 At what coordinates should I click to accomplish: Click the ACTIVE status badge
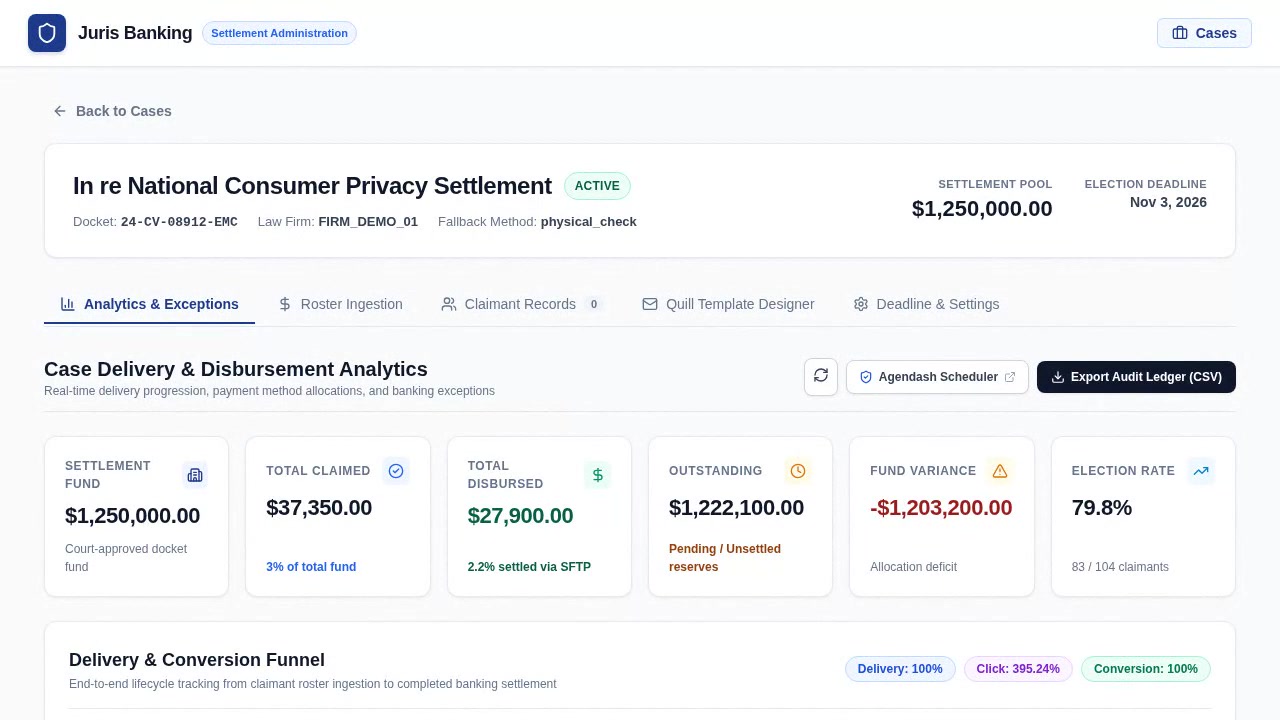597,186
